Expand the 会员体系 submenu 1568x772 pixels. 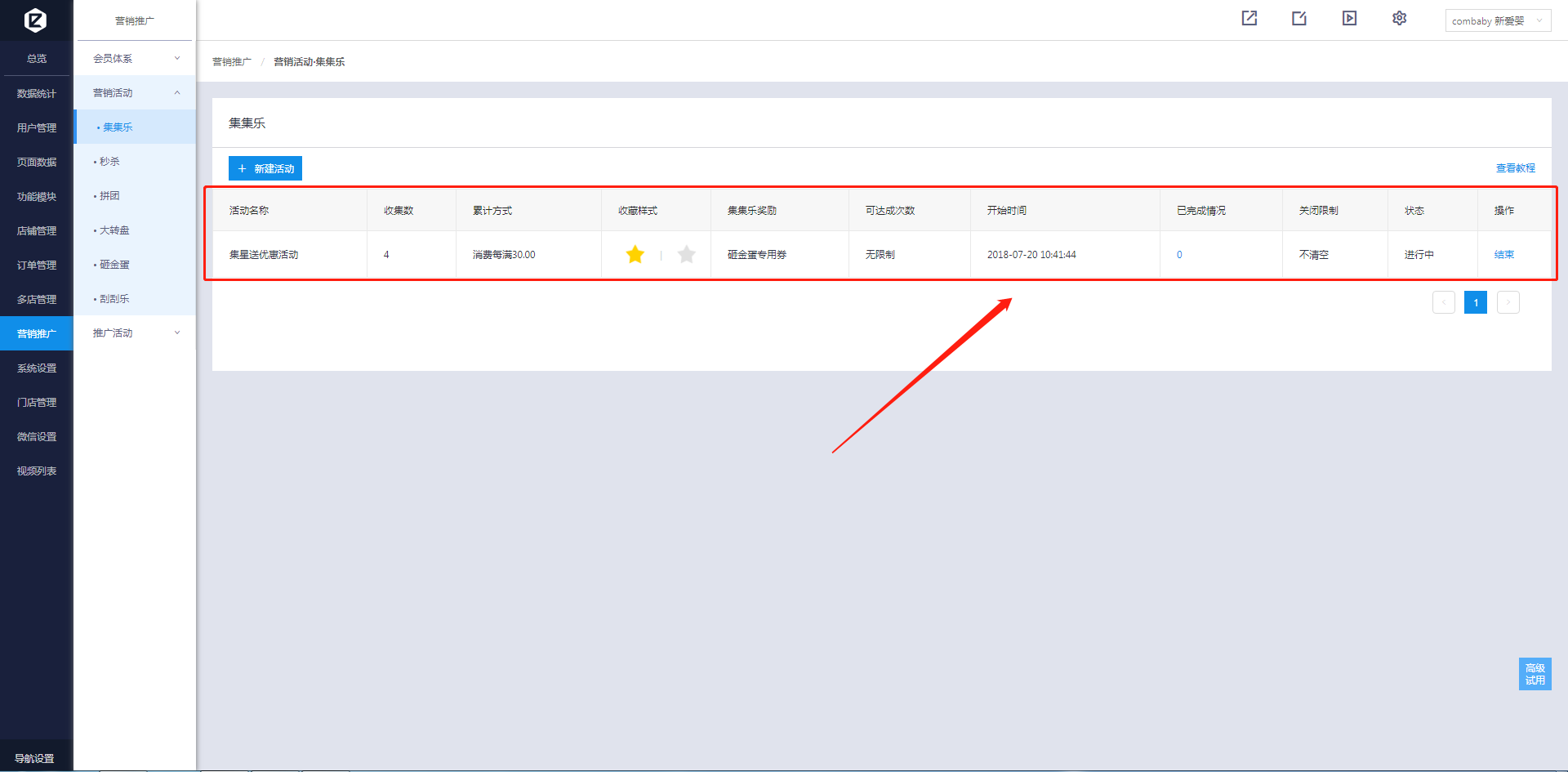pos(135,59)
